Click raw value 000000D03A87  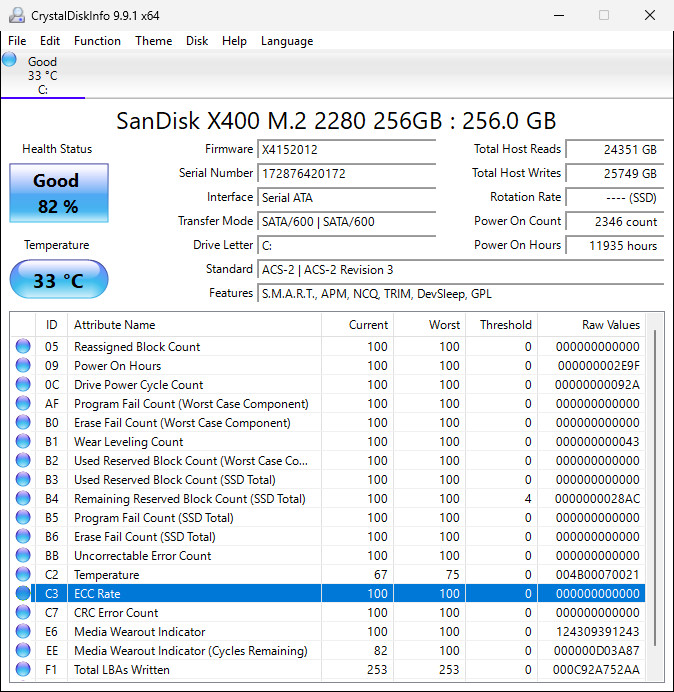[x=597, y=651]
